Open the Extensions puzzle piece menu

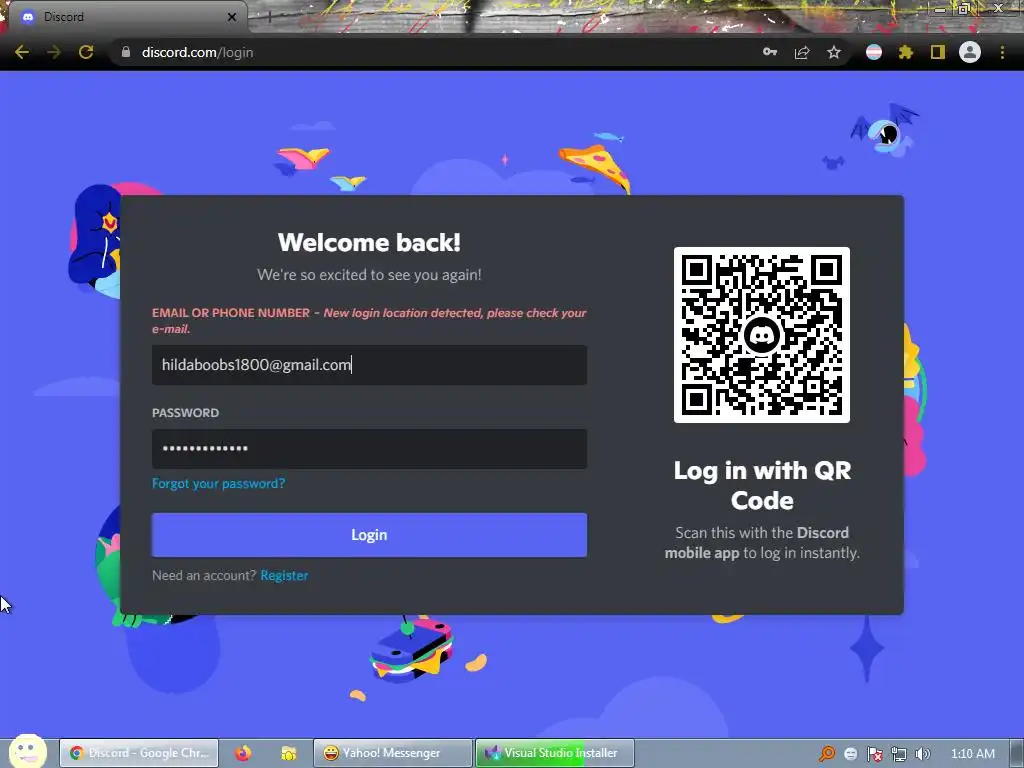point(906,52)
